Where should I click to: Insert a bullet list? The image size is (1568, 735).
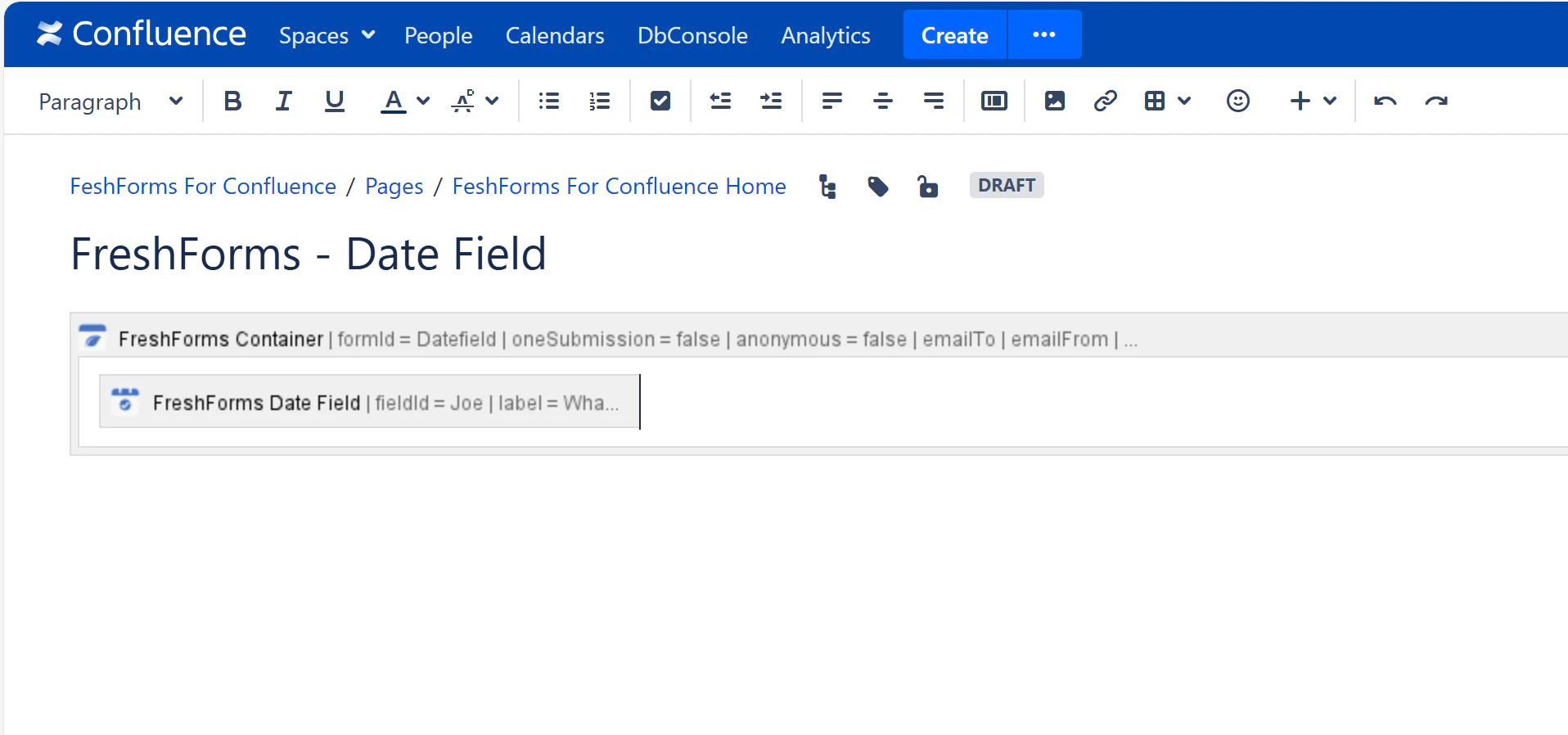(548, 101)
